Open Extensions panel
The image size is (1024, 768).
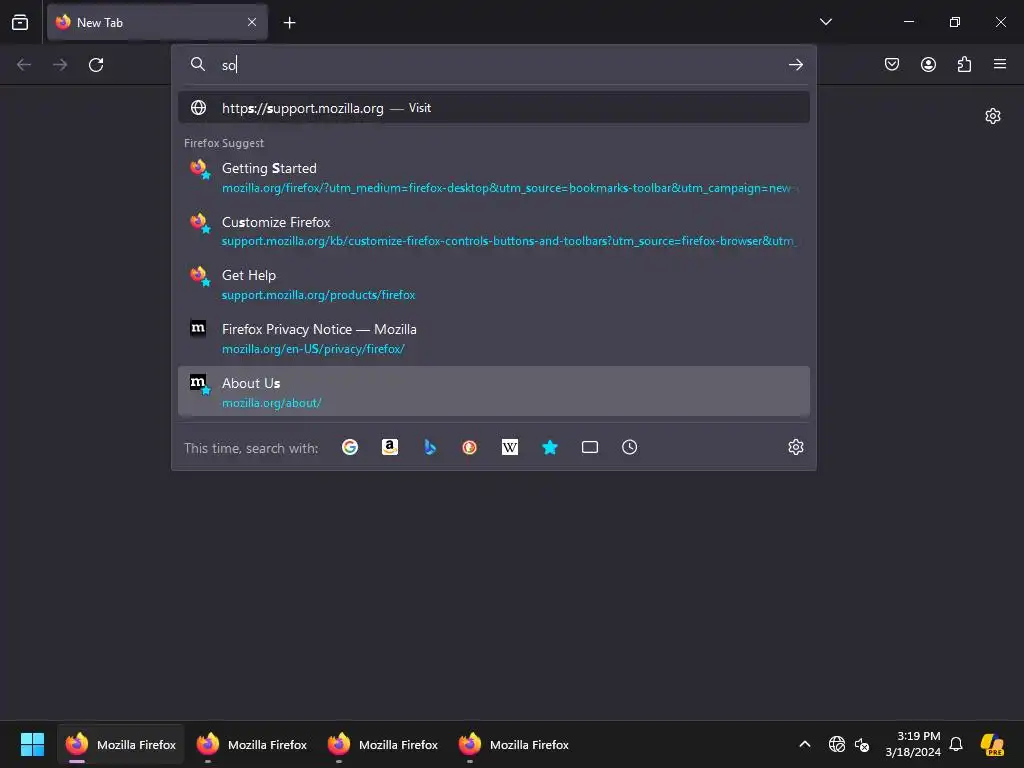(x=964, y=64)
